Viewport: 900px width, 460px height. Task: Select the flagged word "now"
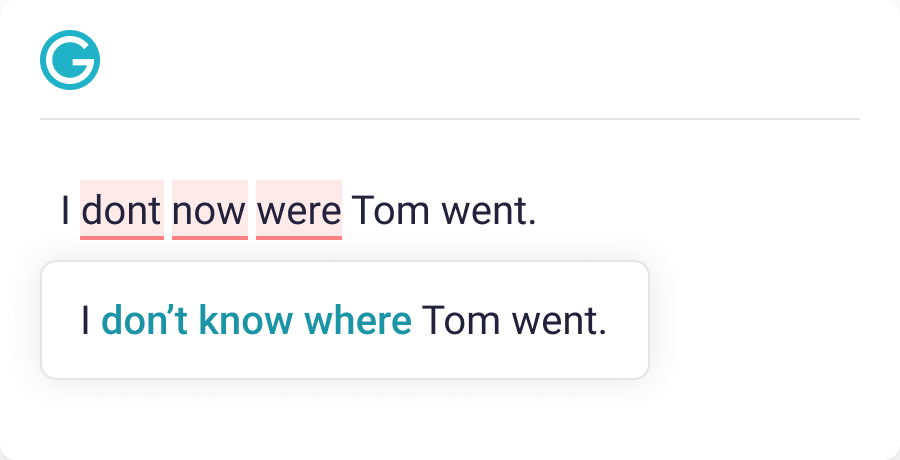pos(209,210)
